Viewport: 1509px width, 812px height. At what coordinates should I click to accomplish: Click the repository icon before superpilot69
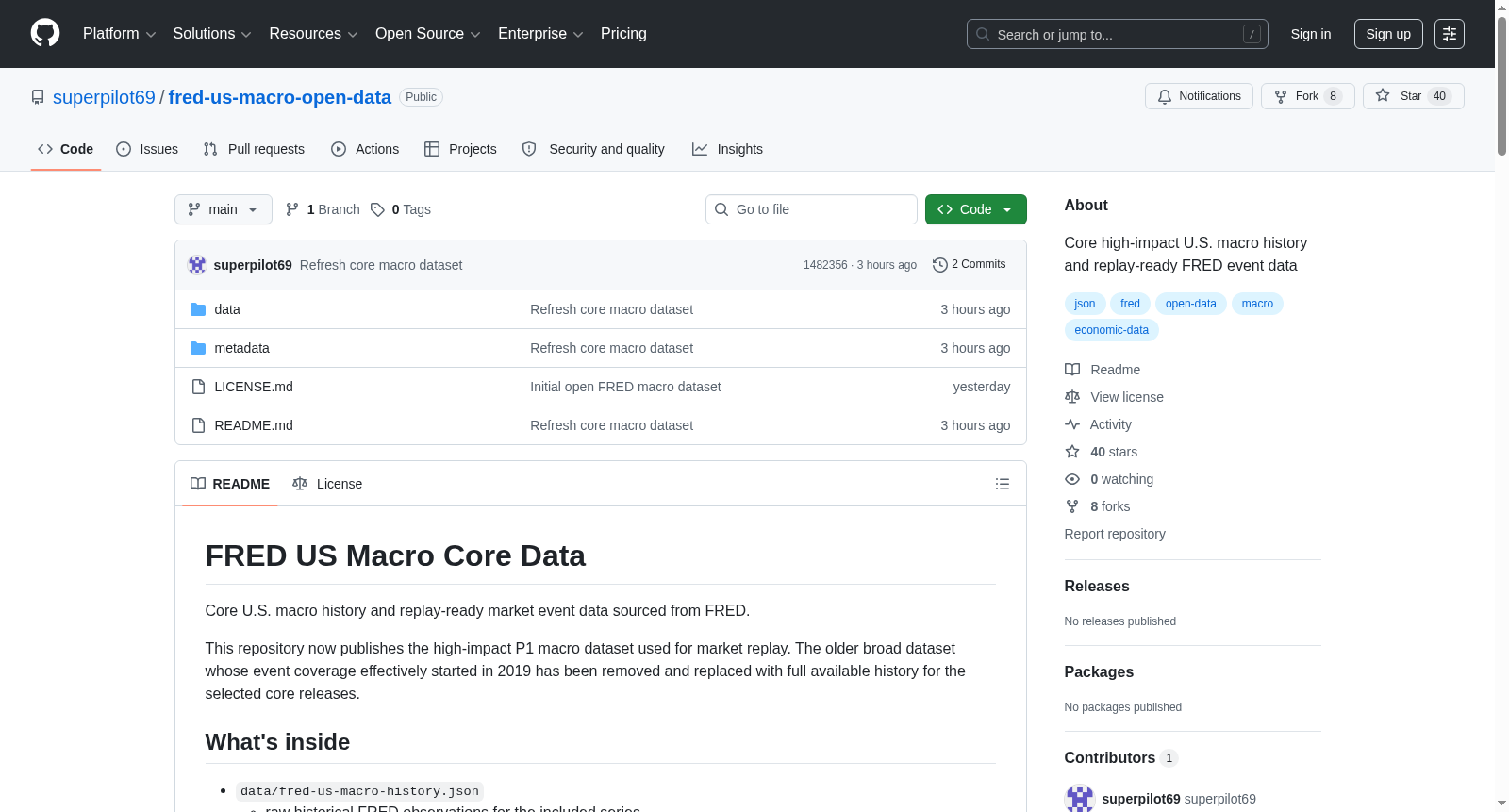pyautogui.click(x=38, y=97)
